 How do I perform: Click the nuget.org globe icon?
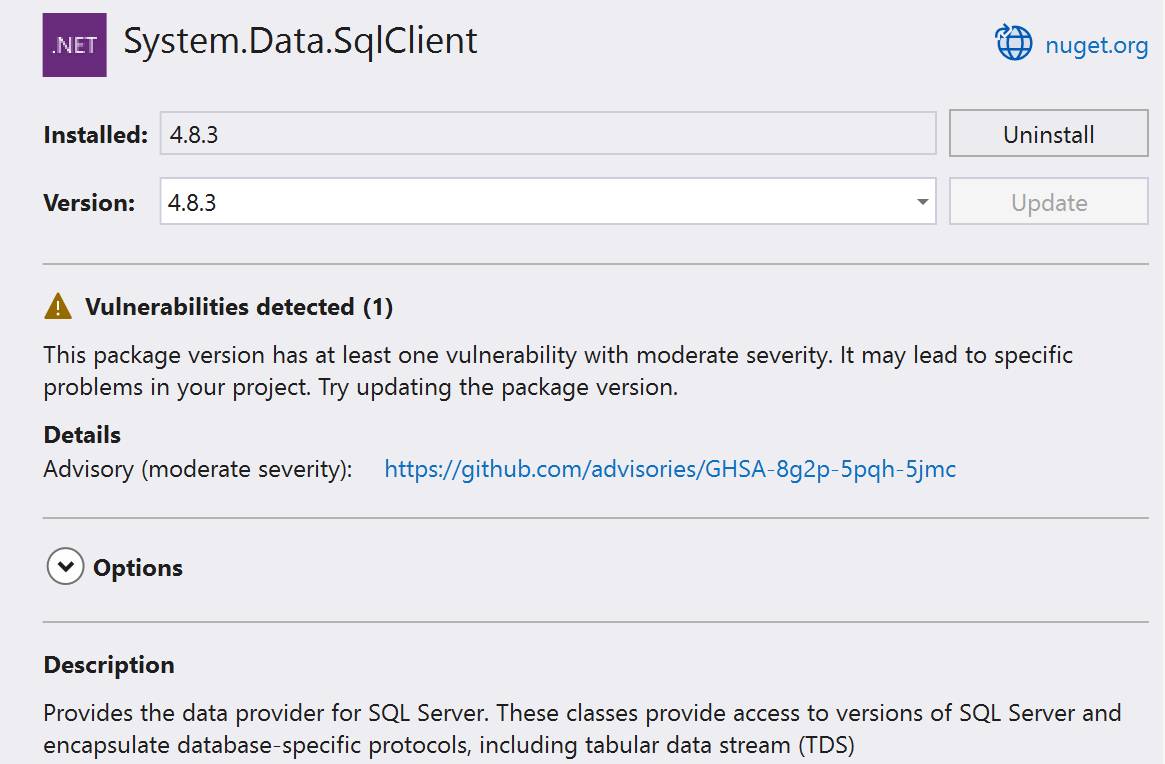[1013, 44]
